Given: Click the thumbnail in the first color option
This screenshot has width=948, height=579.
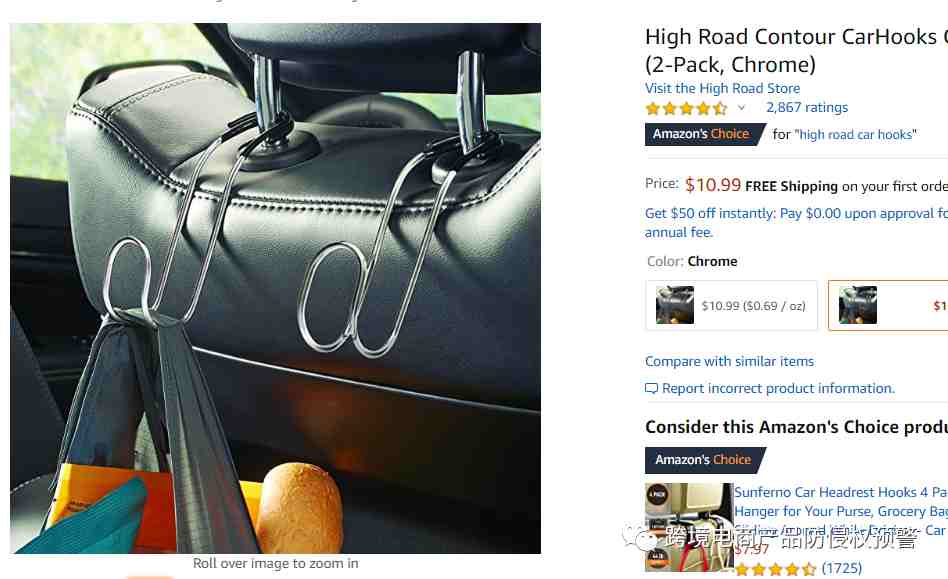Looking at the screenshot, I should click(x=675, y=305).
